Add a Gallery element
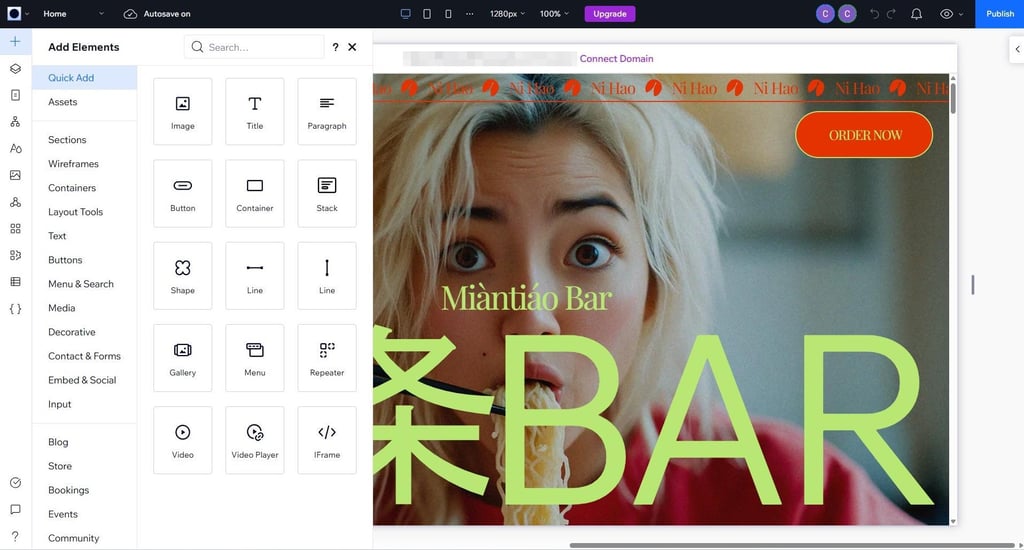This screenshot has height=550, width=1024. pyautogui.click(x=182, y=358)
